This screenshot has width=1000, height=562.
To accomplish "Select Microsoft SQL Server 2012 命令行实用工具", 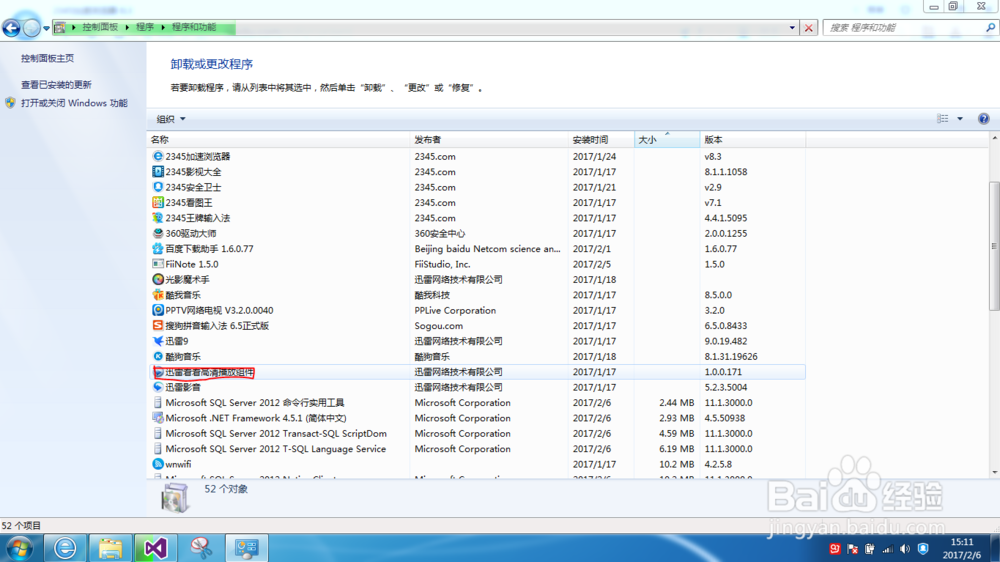I will pyautogui.click(x=254, y=403).
